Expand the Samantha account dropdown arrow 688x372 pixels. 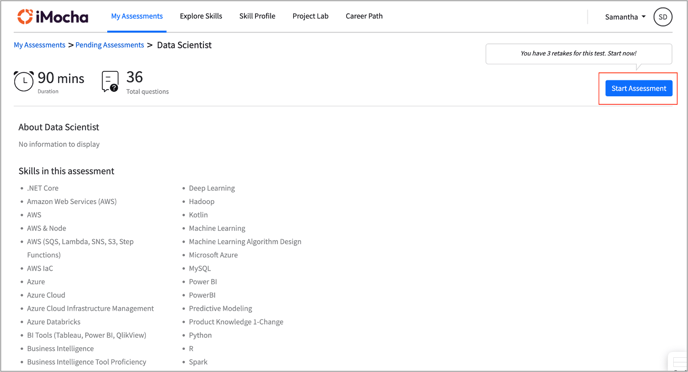pyautogui.click(x=644, y=17)
